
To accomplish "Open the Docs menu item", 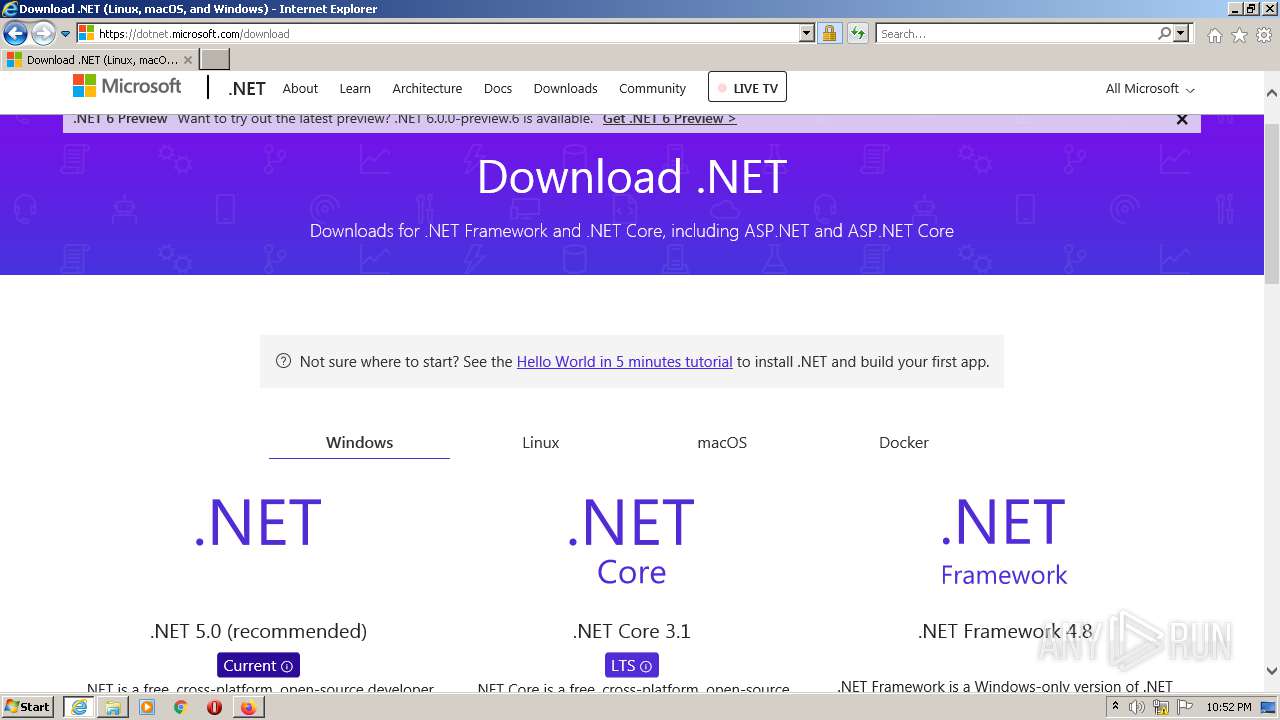I will tap(498, 88).
